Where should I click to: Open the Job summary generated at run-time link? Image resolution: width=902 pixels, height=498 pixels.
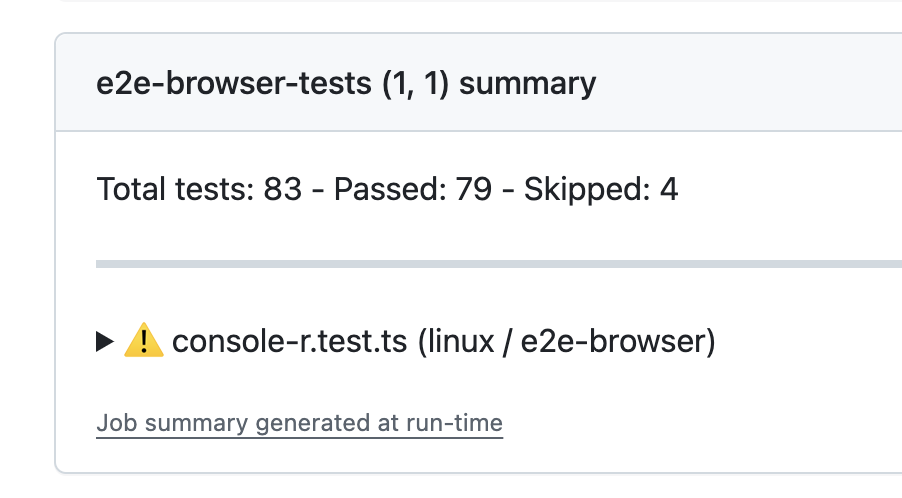[x=299, y=423]
